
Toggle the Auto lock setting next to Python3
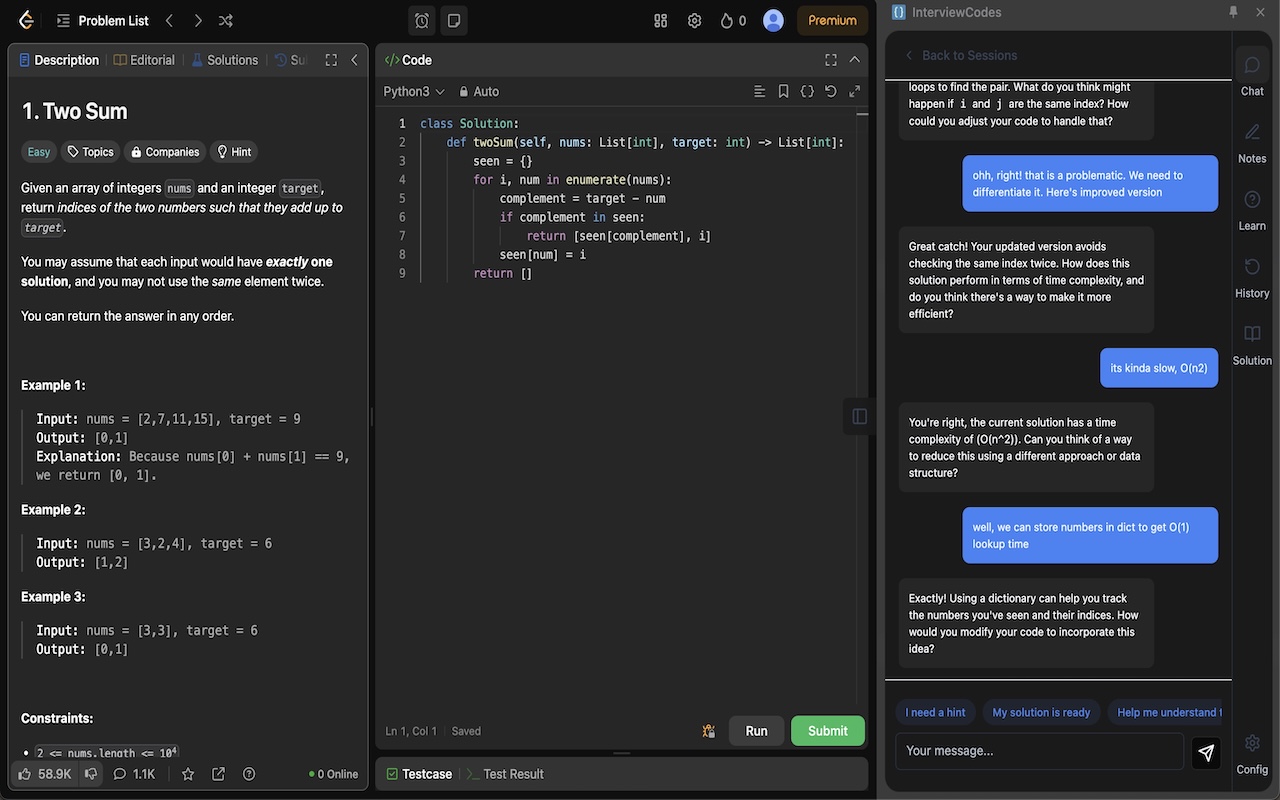(478, 91)
